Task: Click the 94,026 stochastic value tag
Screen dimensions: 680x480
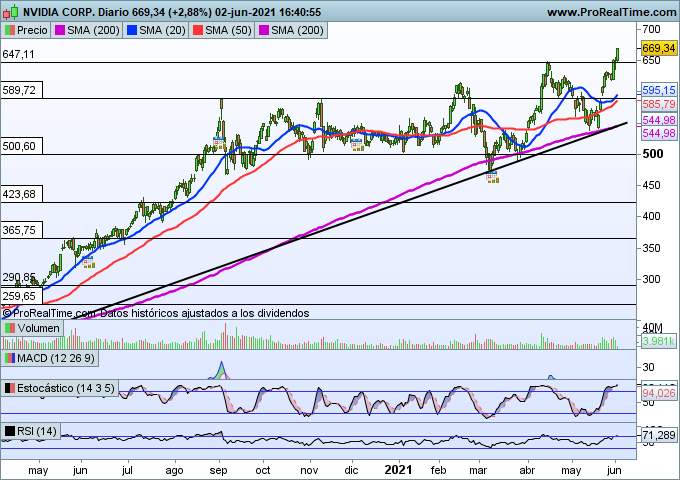Action: (658, 393)
